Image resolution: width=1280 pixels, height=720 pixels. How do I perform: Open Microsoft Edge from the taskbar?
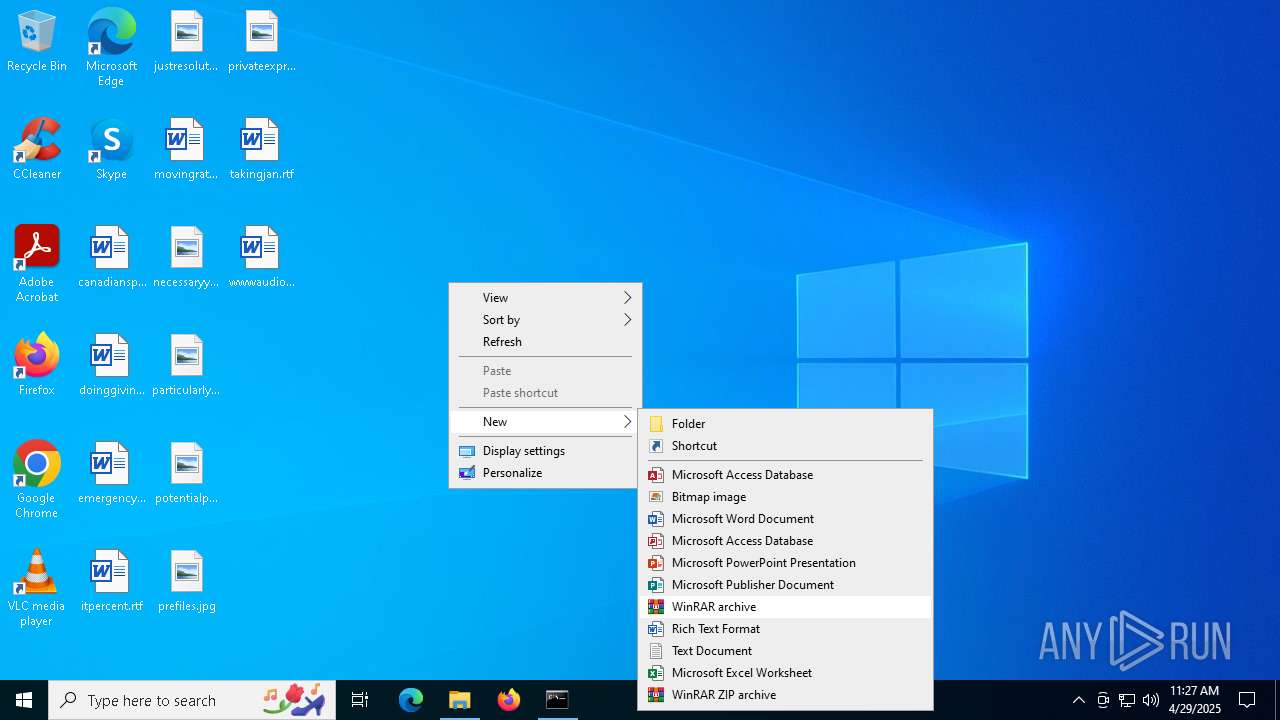[411, 700]
